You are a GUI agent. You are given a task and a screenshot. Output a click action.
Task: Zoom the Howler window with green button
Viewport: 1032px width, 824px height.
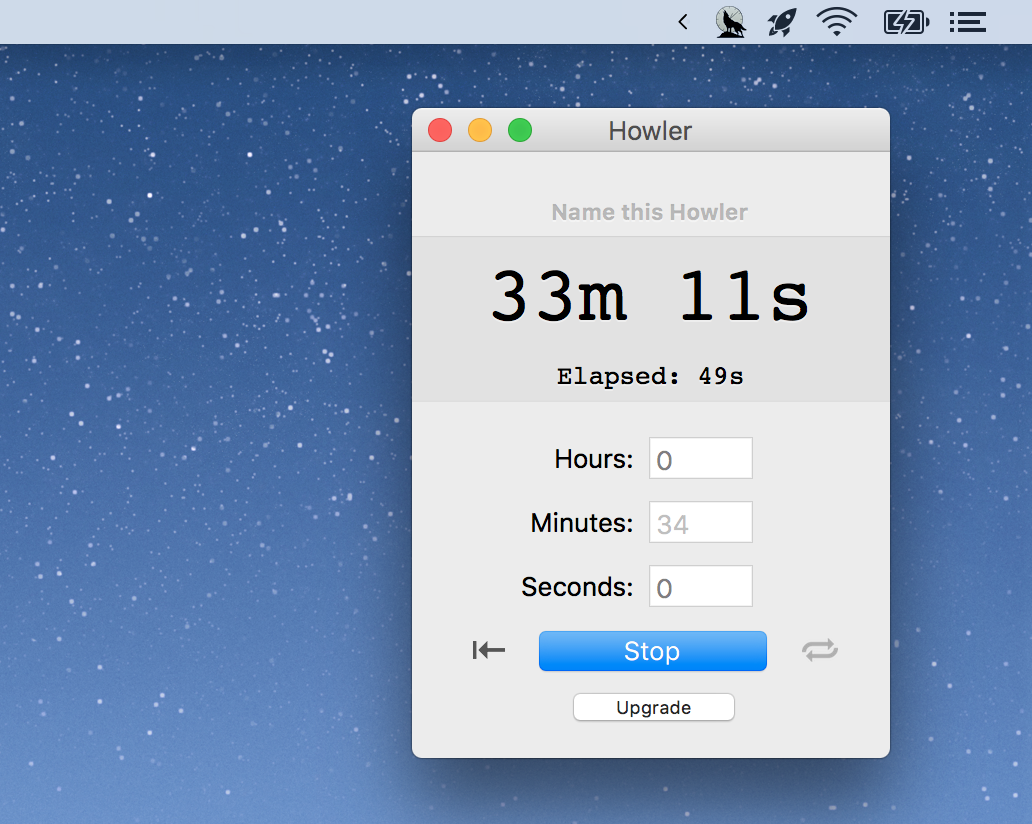(x=520, y=130)
